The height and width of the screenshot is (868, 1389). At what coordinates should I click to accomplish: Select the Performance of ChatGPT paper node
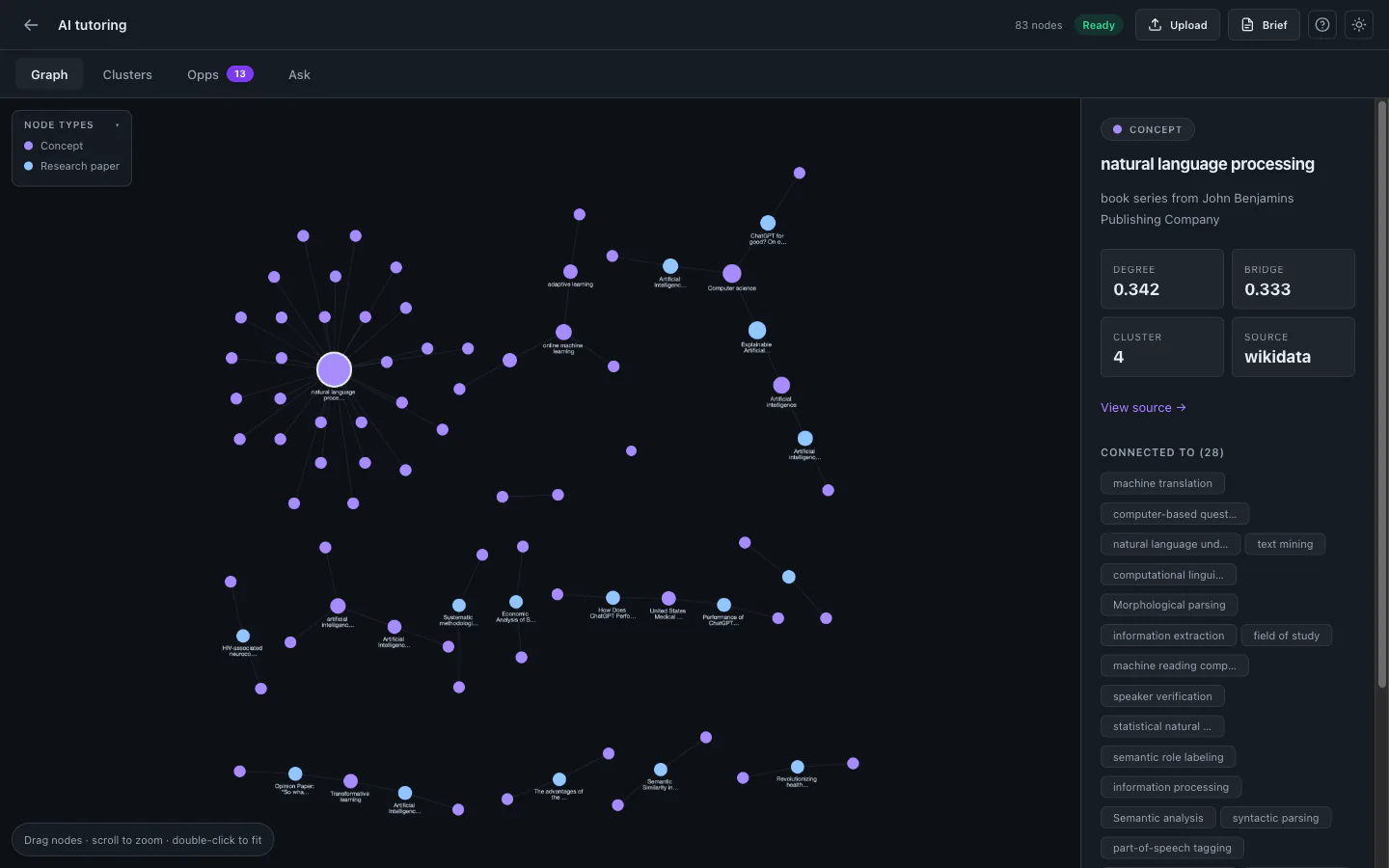[723, 605]
